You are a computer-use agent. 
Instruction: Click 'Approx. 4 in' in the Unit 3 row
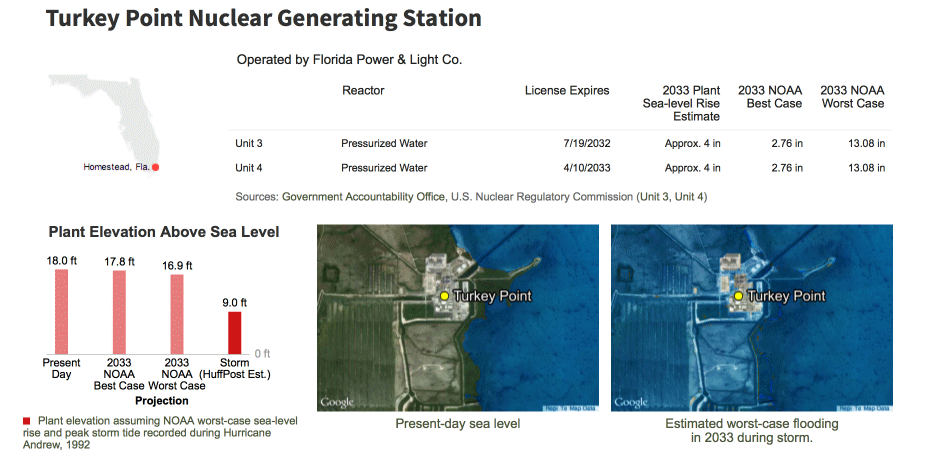pos(693,144)
